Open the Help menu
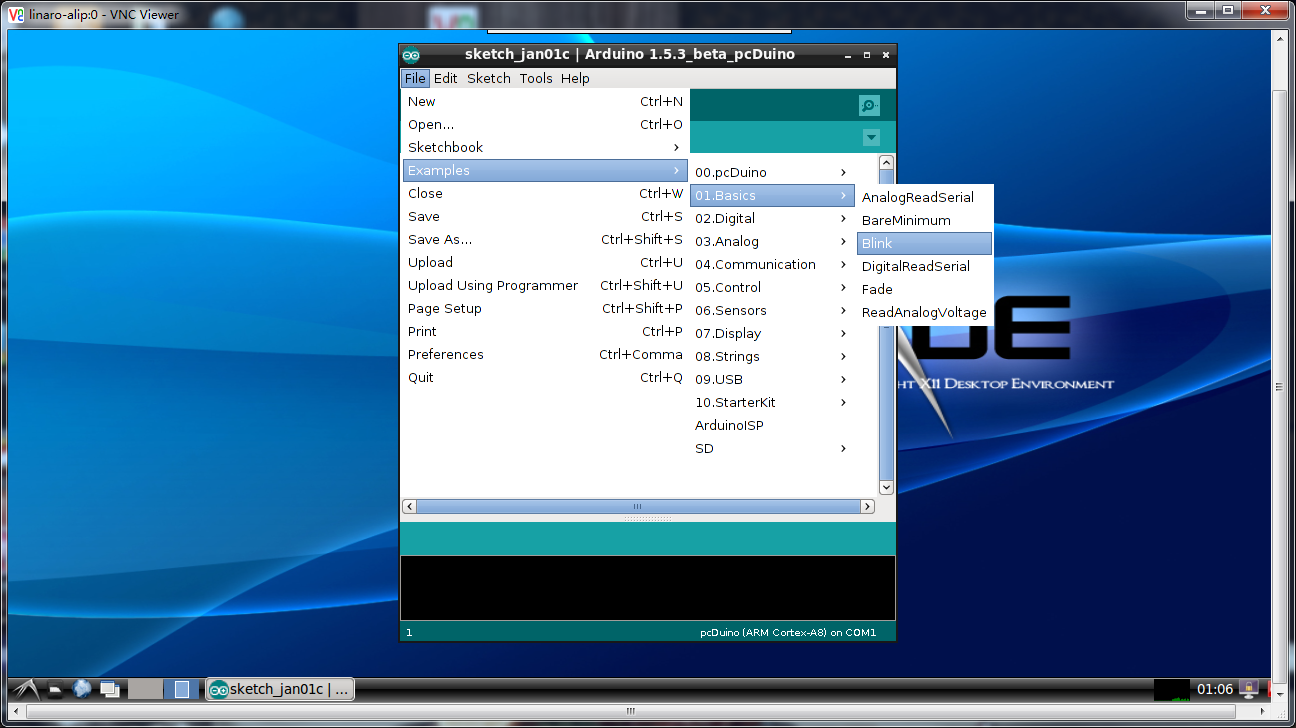Image resolution: width=1296 pixels, height=728 pixels. click(575, 78)
